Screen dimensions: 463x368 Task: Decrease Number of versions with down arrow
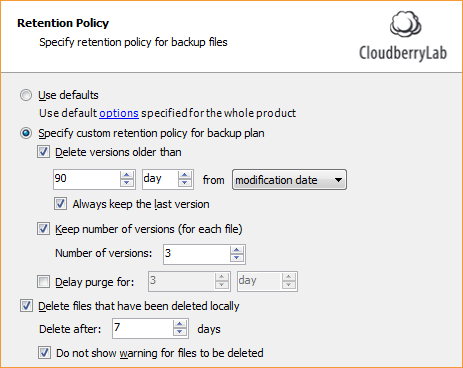point(237,258)
